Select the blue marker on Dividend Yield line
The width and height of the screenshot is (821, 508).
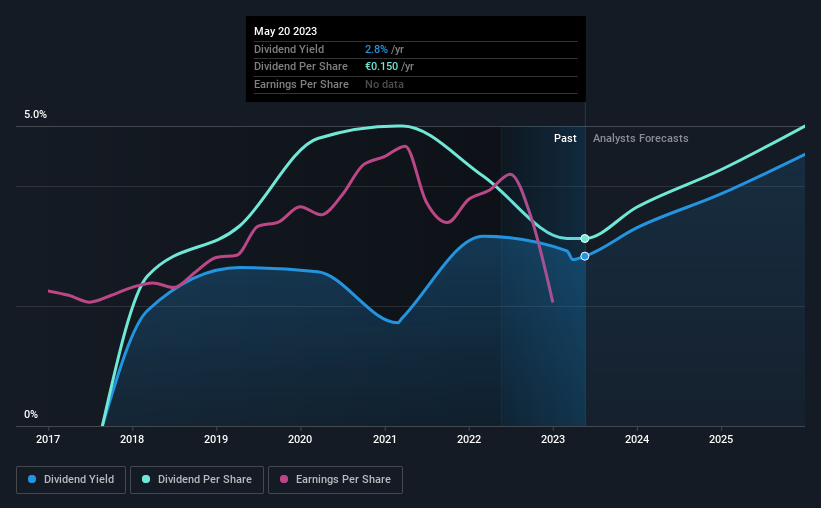(x=585, y=256)
